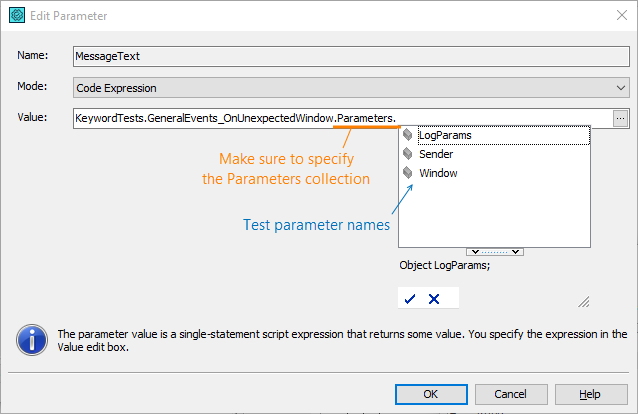Screen dimensions: 638x414
Task: Choose Window from the completion list
Action: click(438, 173)
